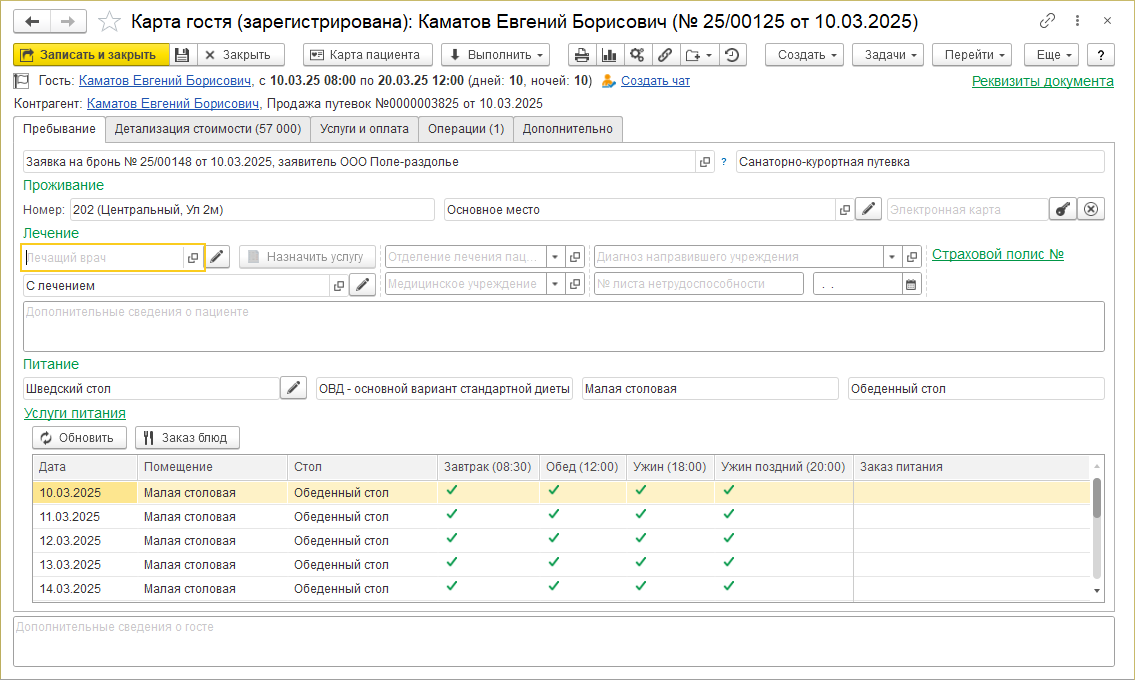Expand the Выполнить dropdown menu
This screenshot has width=1135, height=680.
(x=496, y=55)
